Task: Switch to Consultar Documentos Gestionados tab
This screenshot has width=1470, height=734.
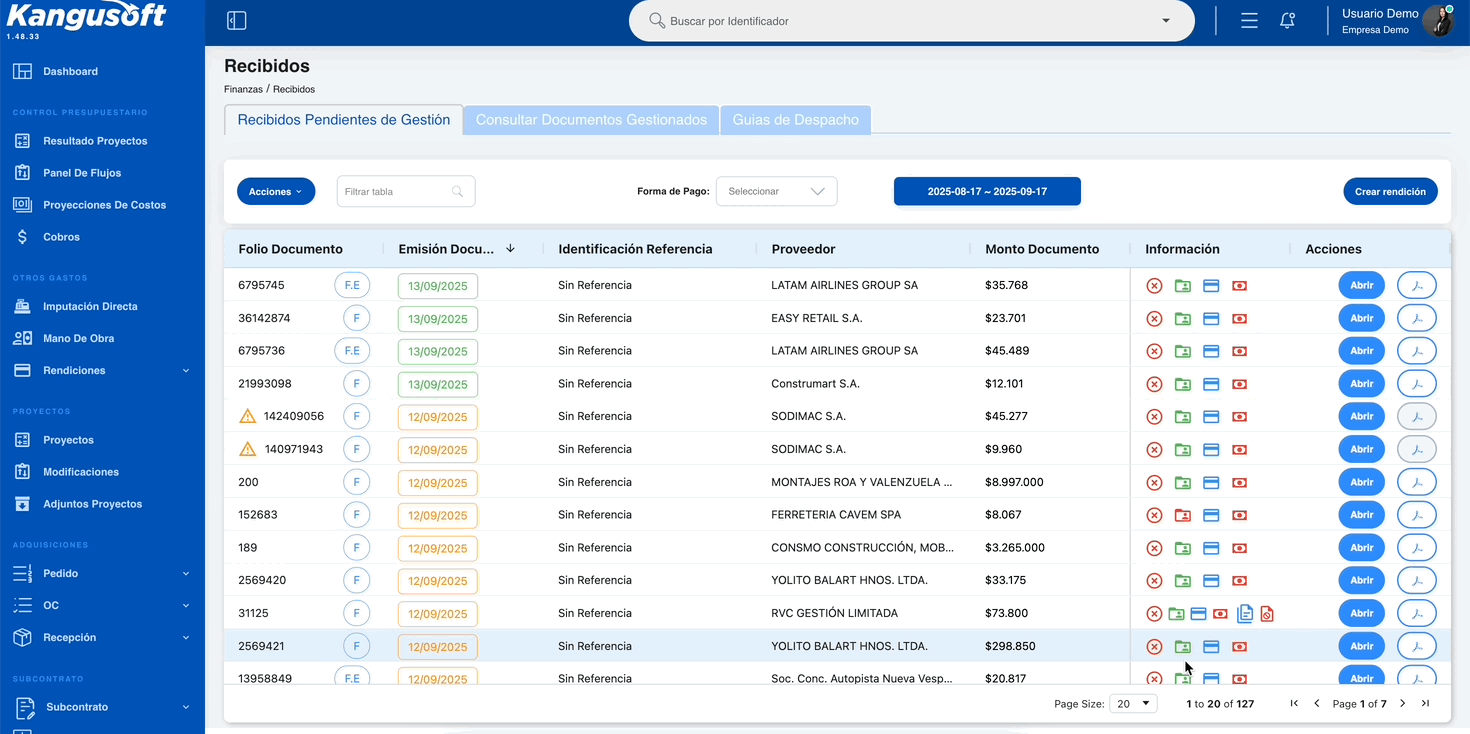Action: pyautogui.click(x=591, y=120)
